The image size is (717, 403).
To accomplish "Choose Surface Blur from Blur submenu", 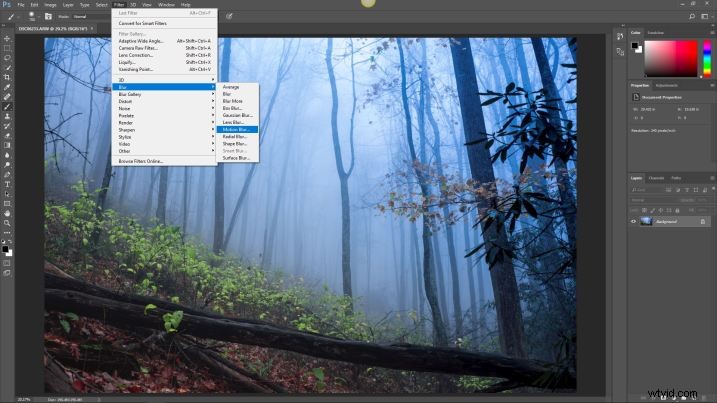I will pyautogui.click(x=237, y=158).
